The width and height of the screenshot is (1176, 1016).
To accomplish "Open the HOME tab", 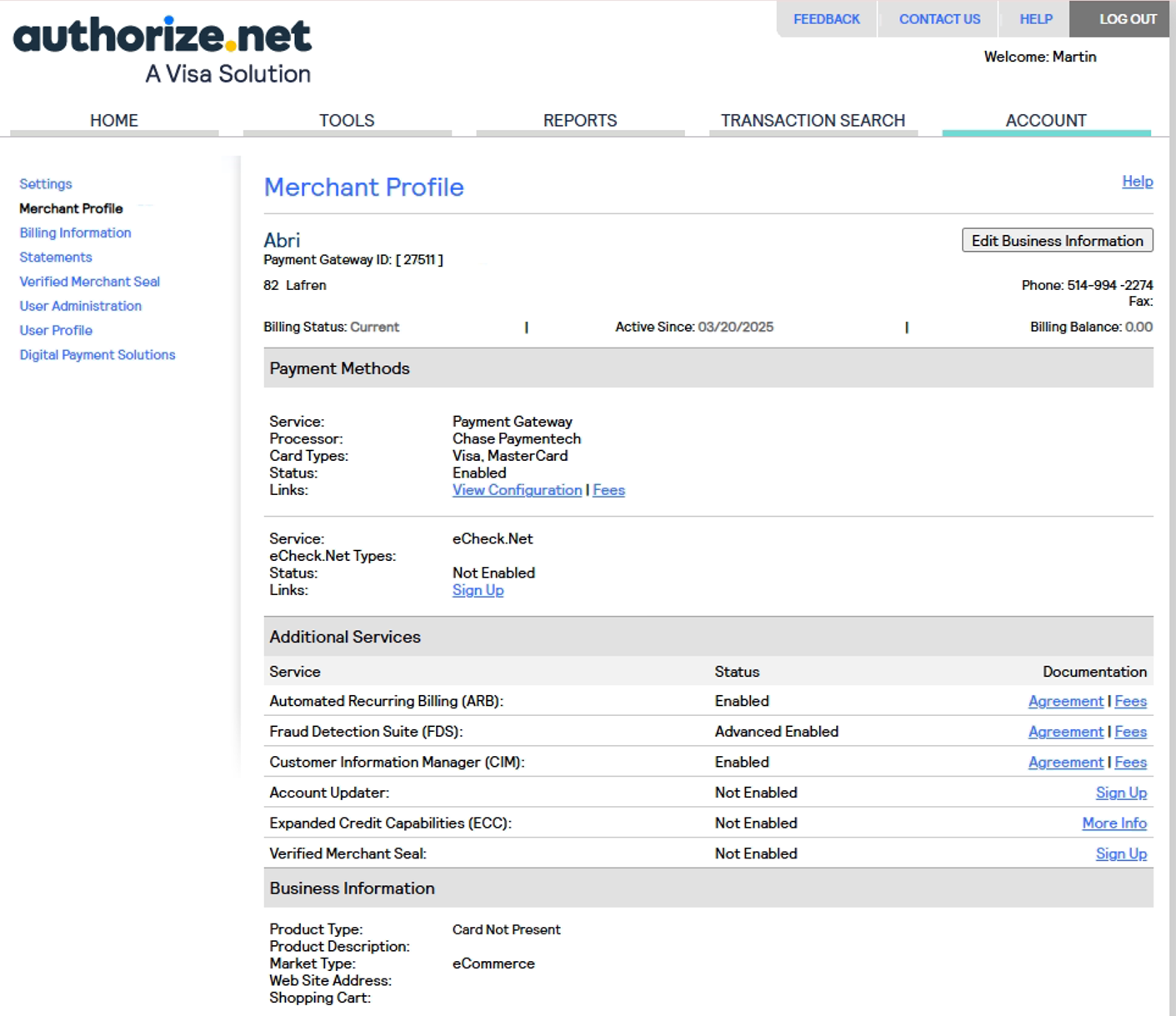I will point(114,120).
